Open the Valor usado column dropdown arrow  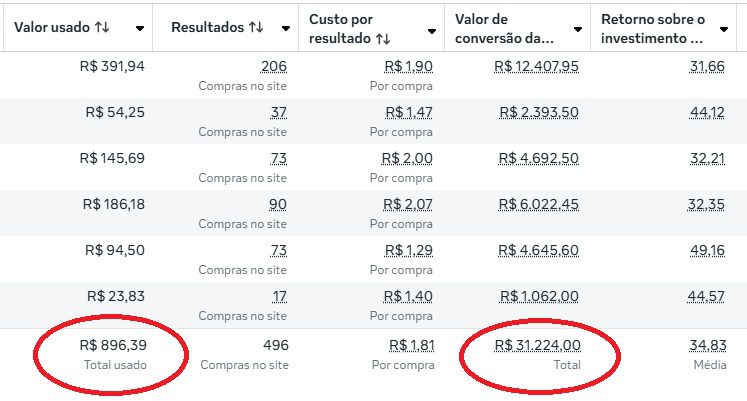139,29
